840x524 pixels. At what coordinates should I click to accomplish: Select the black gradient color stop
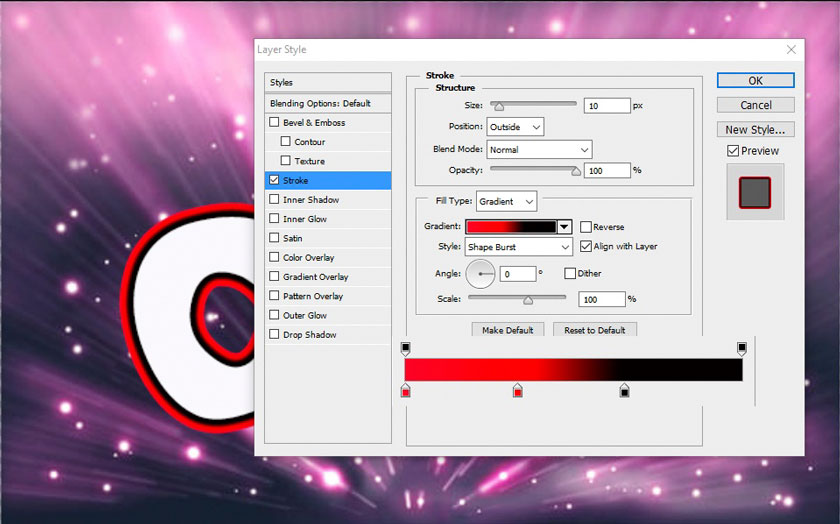(624, 391)
